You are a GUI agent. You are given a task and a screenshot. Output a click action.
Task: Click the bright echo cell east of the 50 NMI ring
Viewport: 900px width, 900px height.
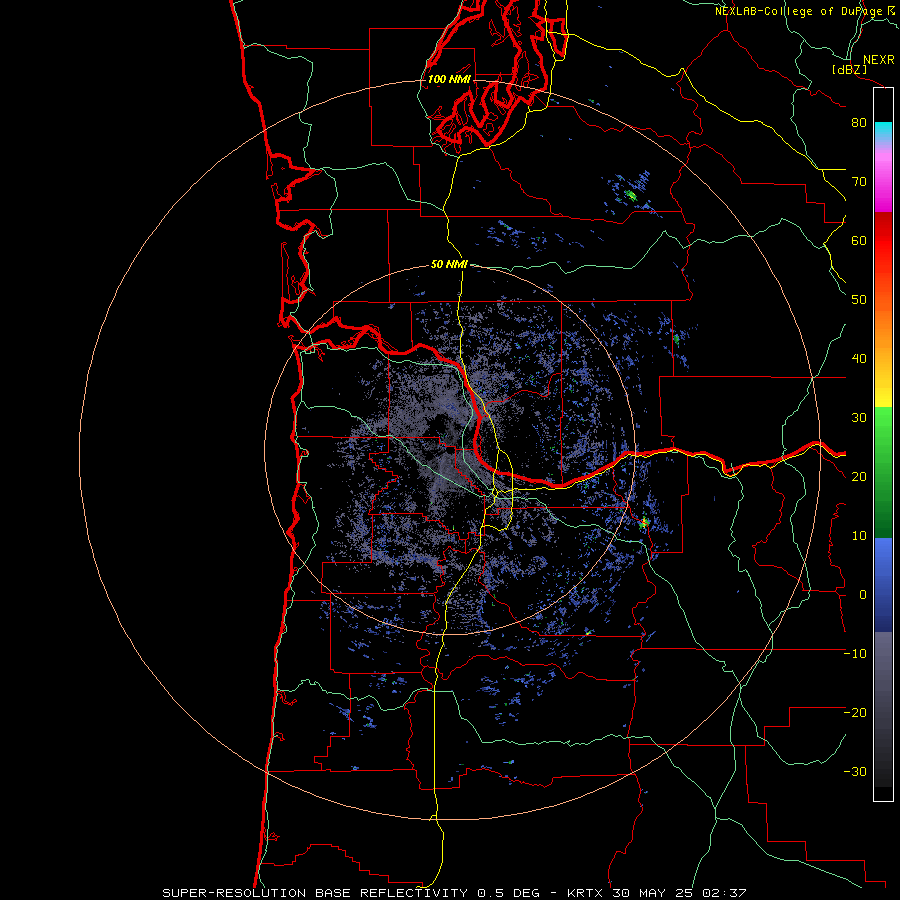pyautogui.click(x=644, y=522)
